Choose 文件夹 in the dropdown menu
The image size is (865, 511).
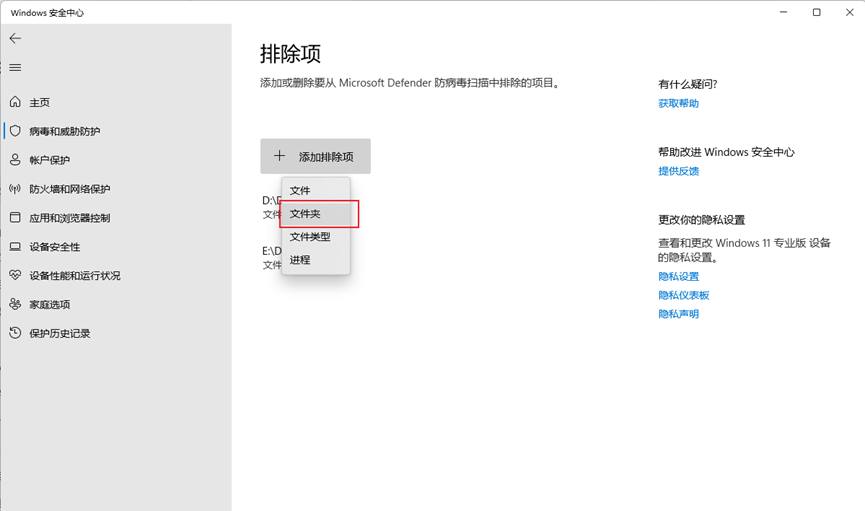coord(305,214)
